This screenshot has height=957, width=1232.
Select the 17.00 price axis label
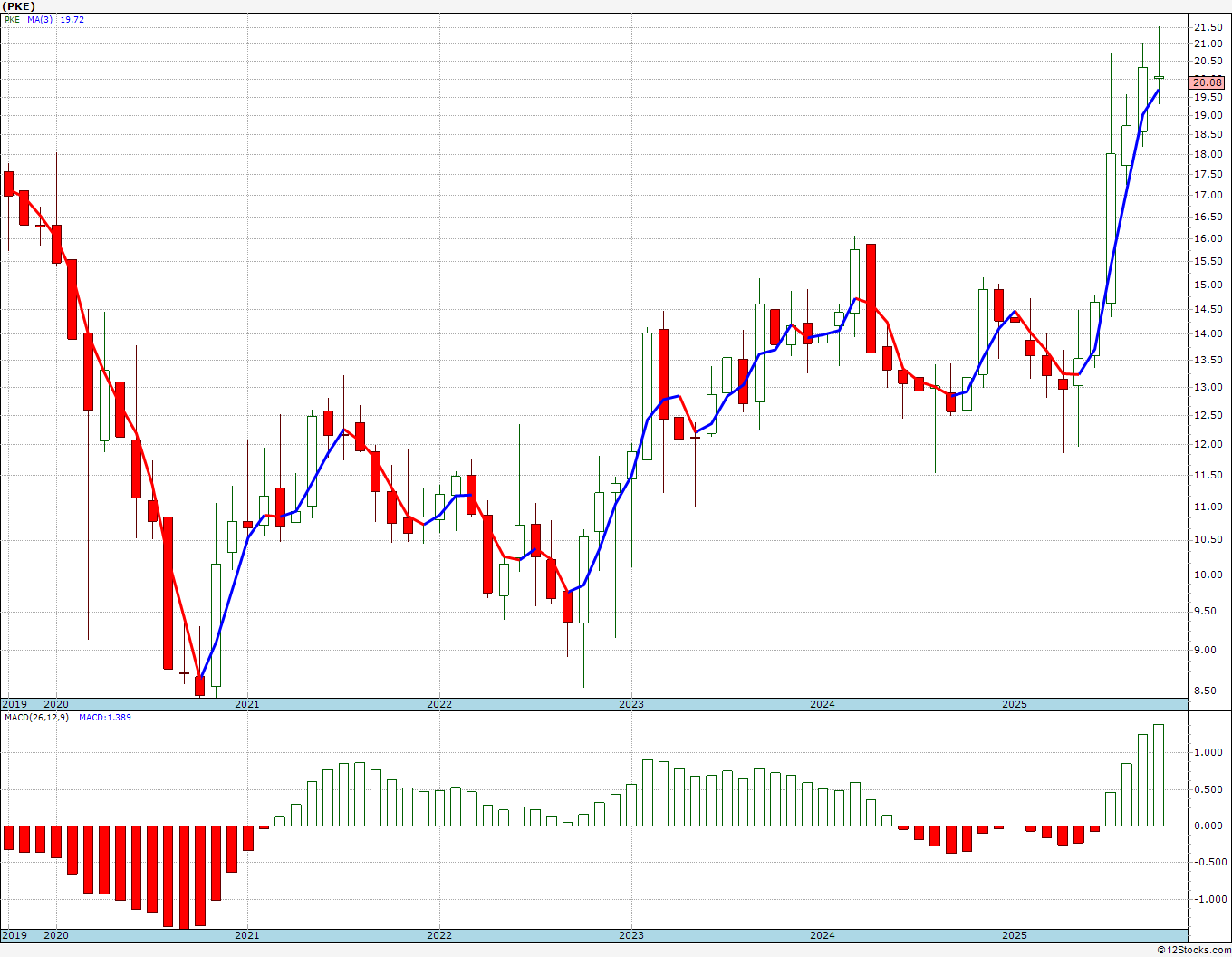point(1208,196)
